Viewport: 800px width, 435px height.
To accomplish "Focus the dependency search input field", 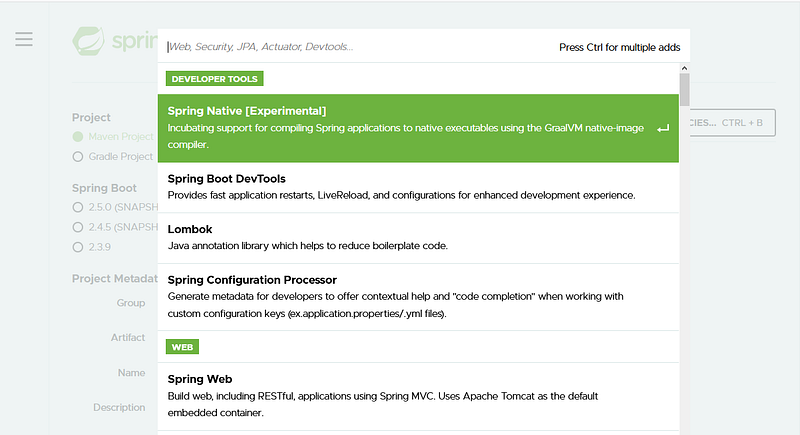I will 350,47.
